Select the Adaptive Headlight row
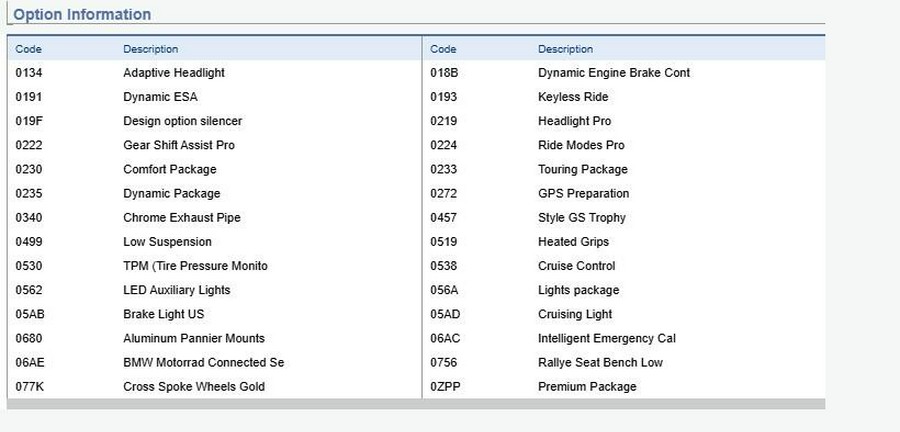 click(215, 73)
